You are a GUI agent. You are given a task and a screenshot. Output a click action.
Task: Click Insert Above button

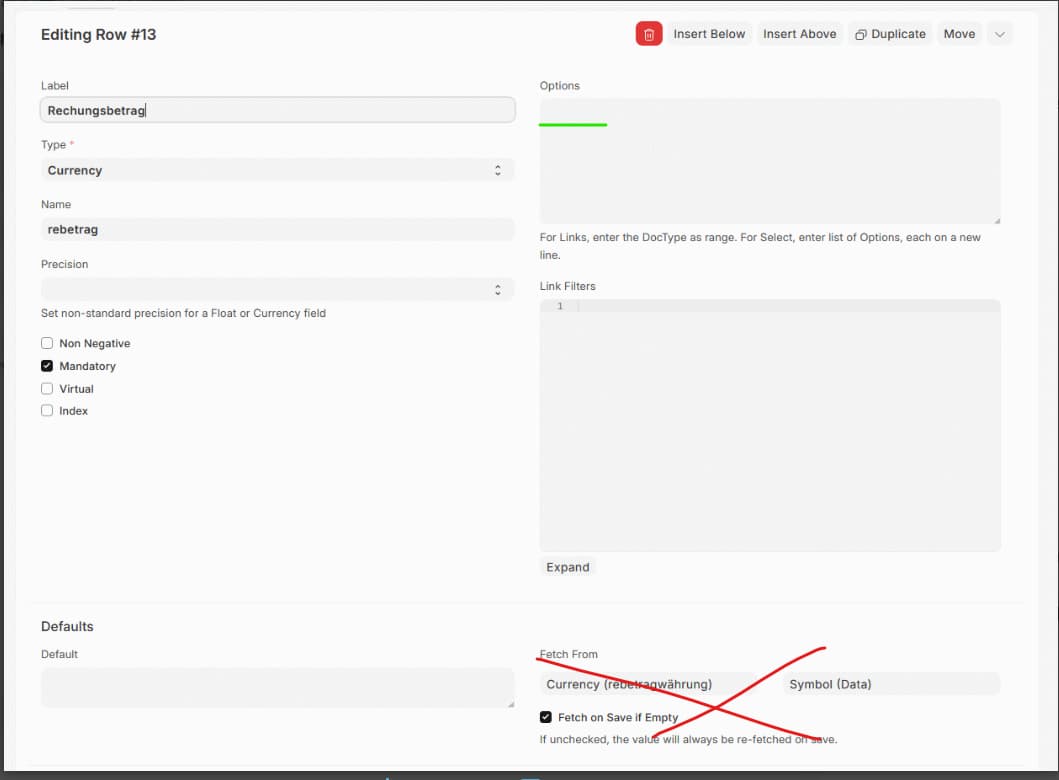(x=799, y=34)
